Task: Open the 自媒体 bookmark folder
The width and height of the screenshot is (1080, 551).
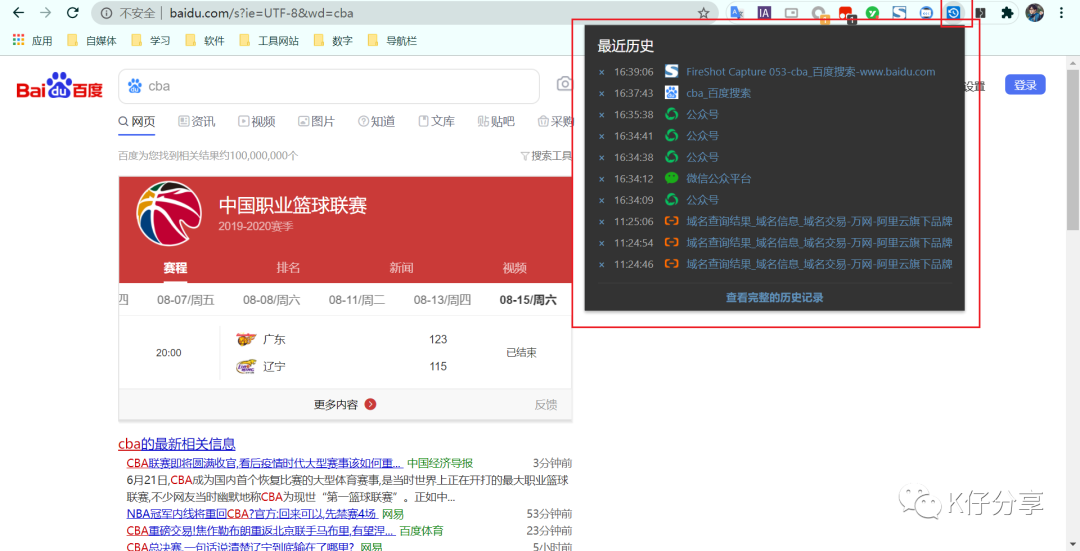Action: click(x=92, y=41)
